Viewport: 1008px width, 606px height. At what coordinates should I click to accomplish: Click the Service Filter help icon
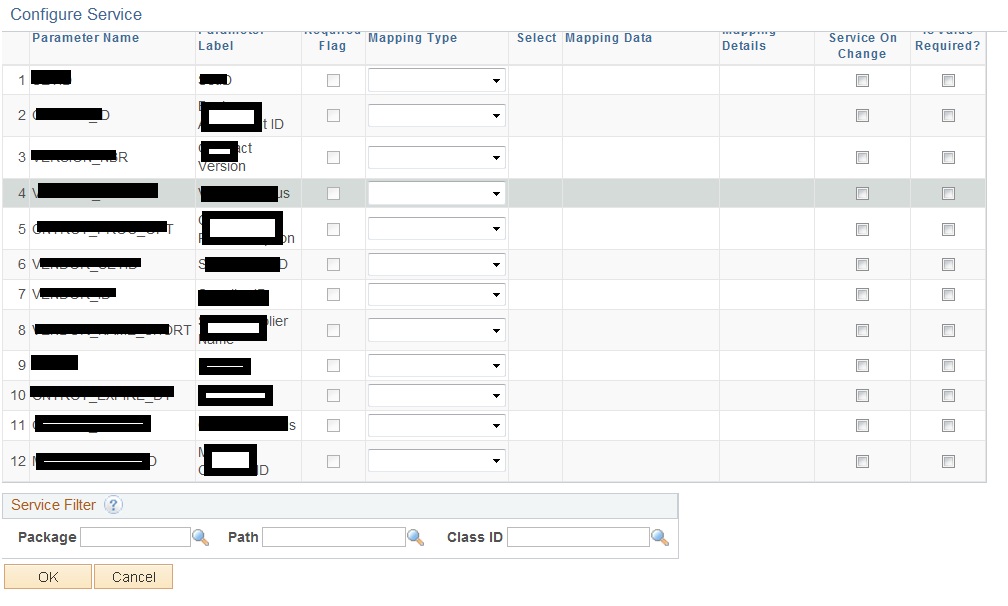(x=114, y=505)
